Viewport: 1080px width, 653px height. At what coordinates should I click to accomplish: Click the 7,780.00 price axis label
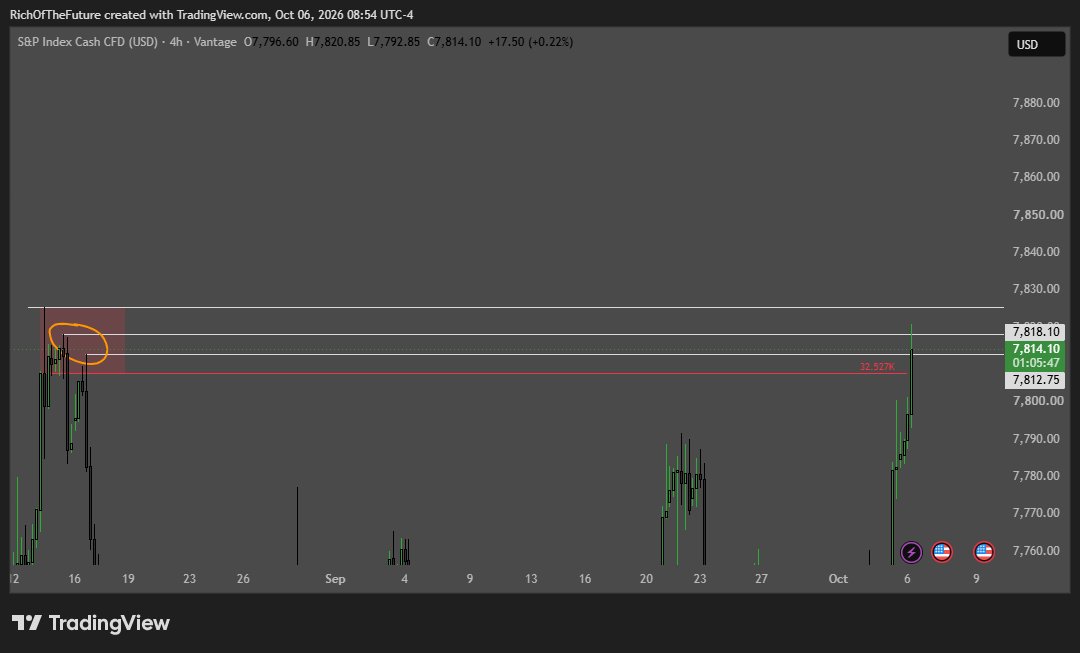1036,476
